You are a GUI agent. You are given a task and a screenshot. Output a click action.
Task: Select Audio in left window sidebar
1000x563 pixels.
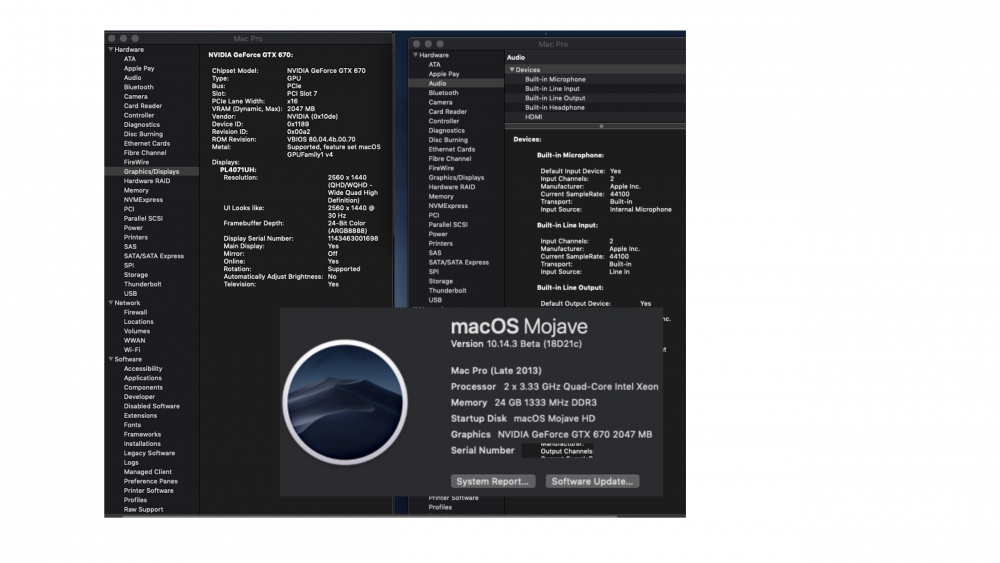click(x=133, y=78)
